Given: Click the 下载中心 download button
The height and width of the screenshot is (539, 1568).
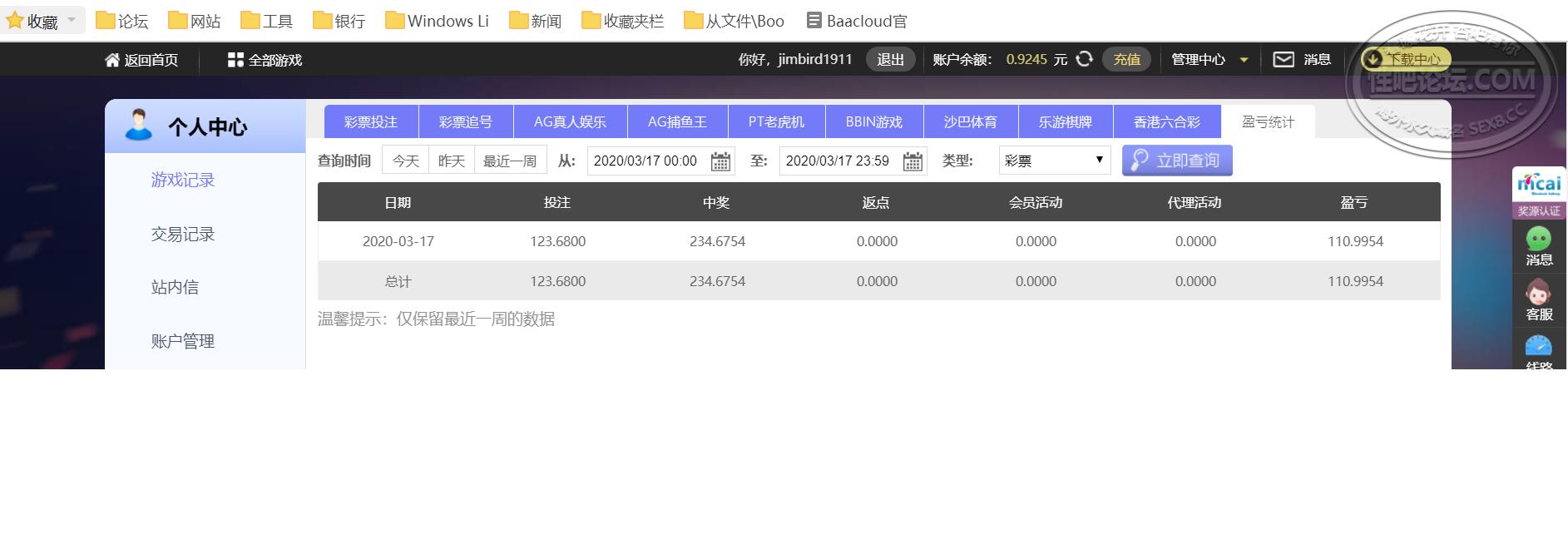Looking at the screenshot, I should (1405, 59).
